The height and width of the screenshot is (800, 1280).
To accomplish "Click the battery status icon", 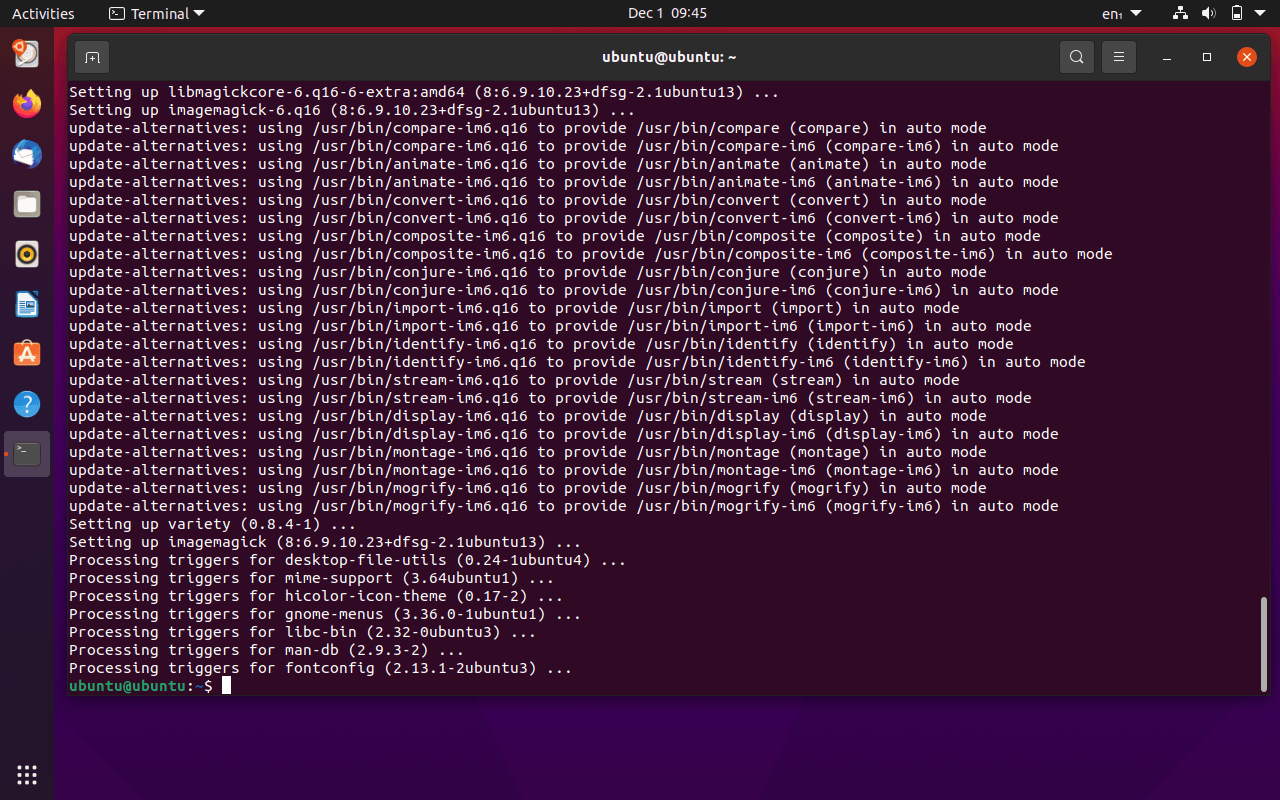I will [x=1237, y=13].
